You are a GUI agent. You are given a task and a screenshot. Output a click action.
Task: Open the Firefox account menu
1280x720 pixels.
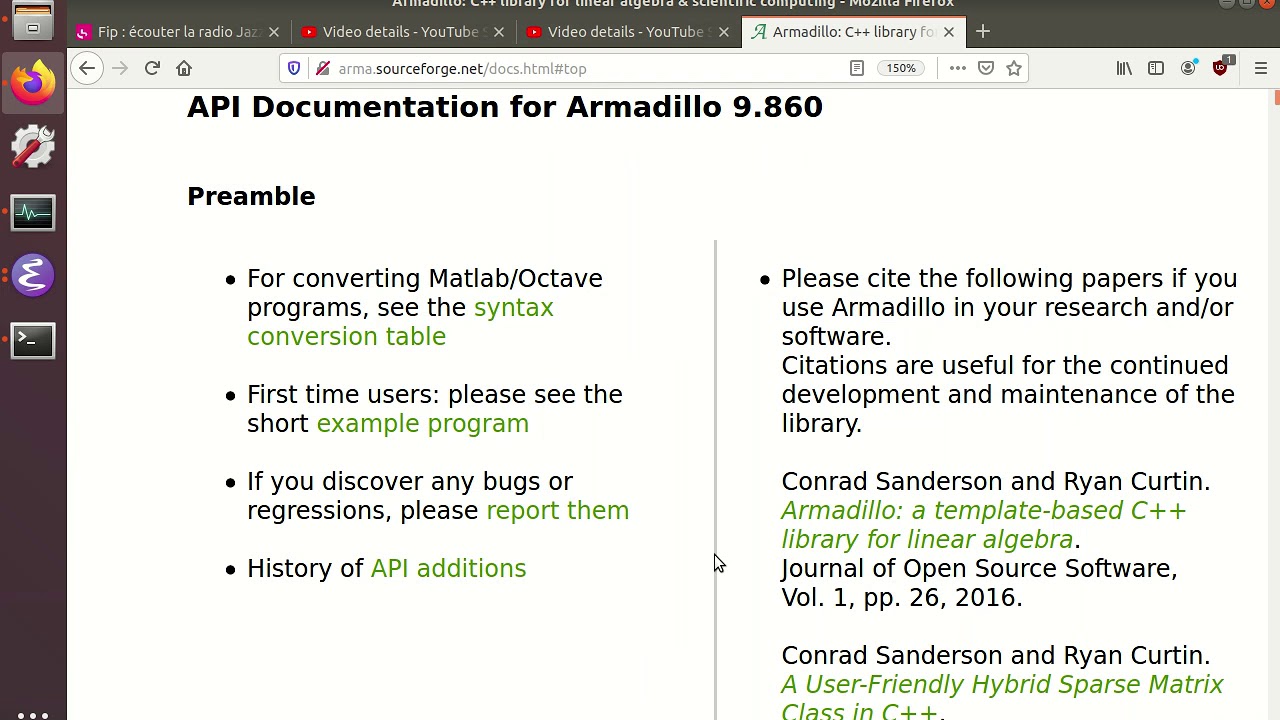pyautogui.click(x=1188, y=68)
